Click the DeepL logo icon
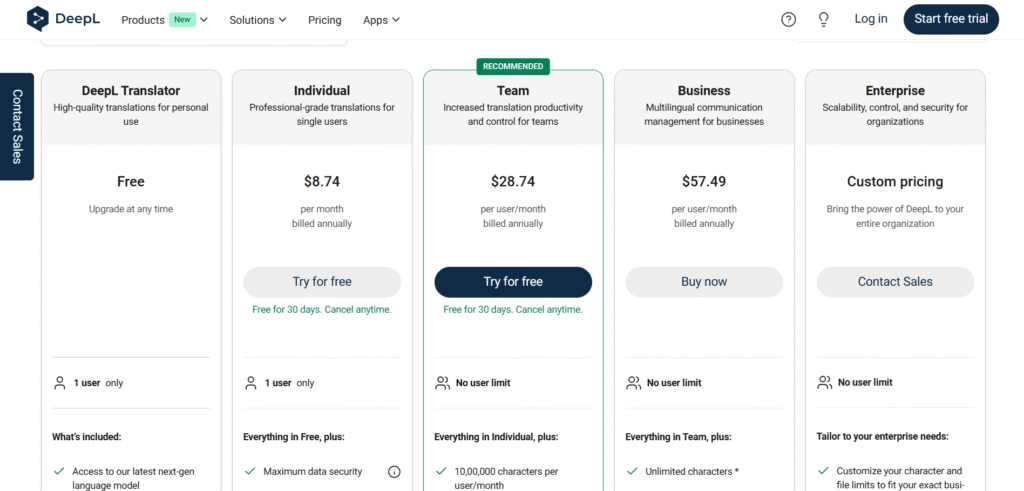This screenshot has height=491, width=1024. tap(38, 19)
